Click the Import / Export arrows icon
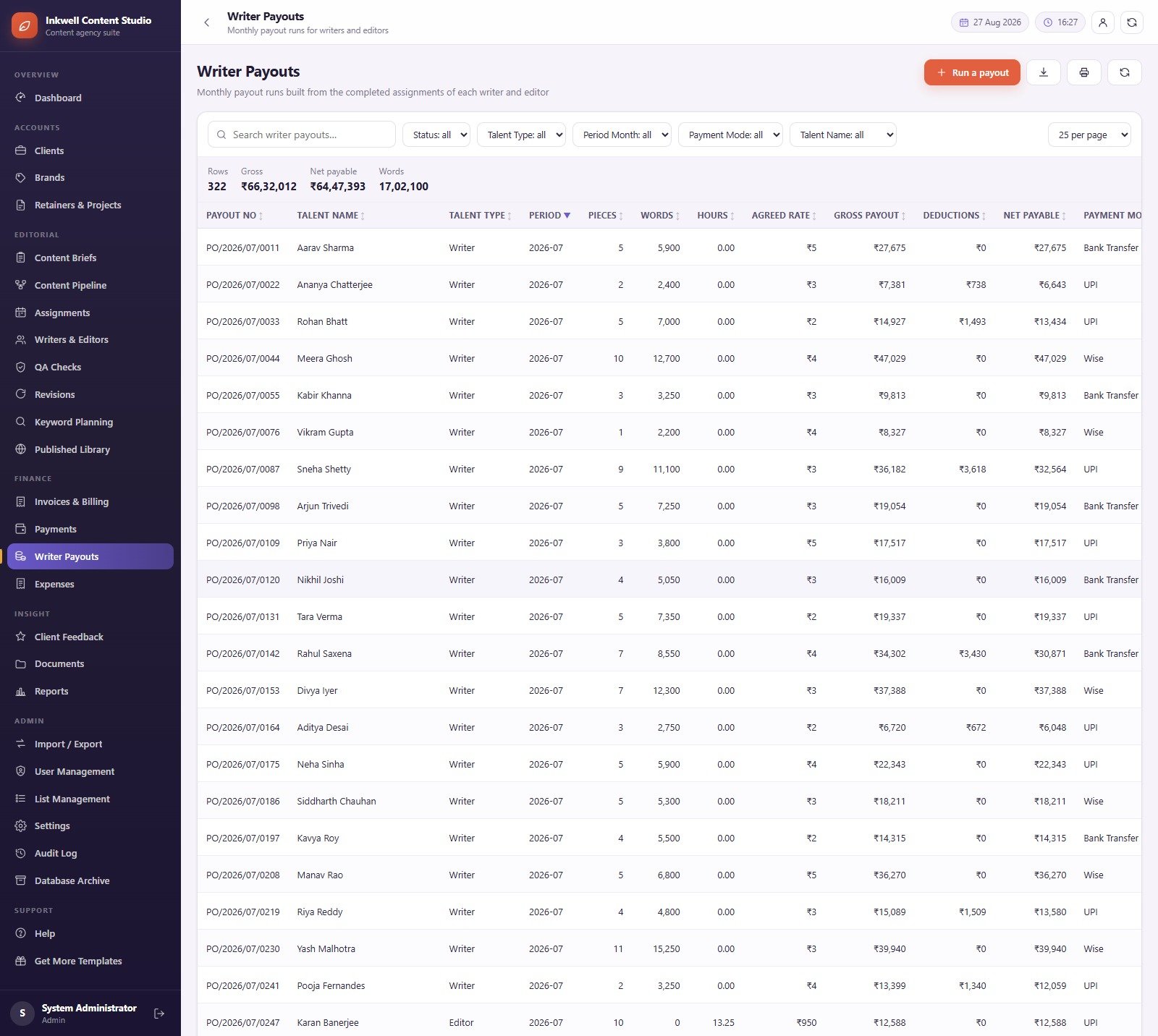 21,744
